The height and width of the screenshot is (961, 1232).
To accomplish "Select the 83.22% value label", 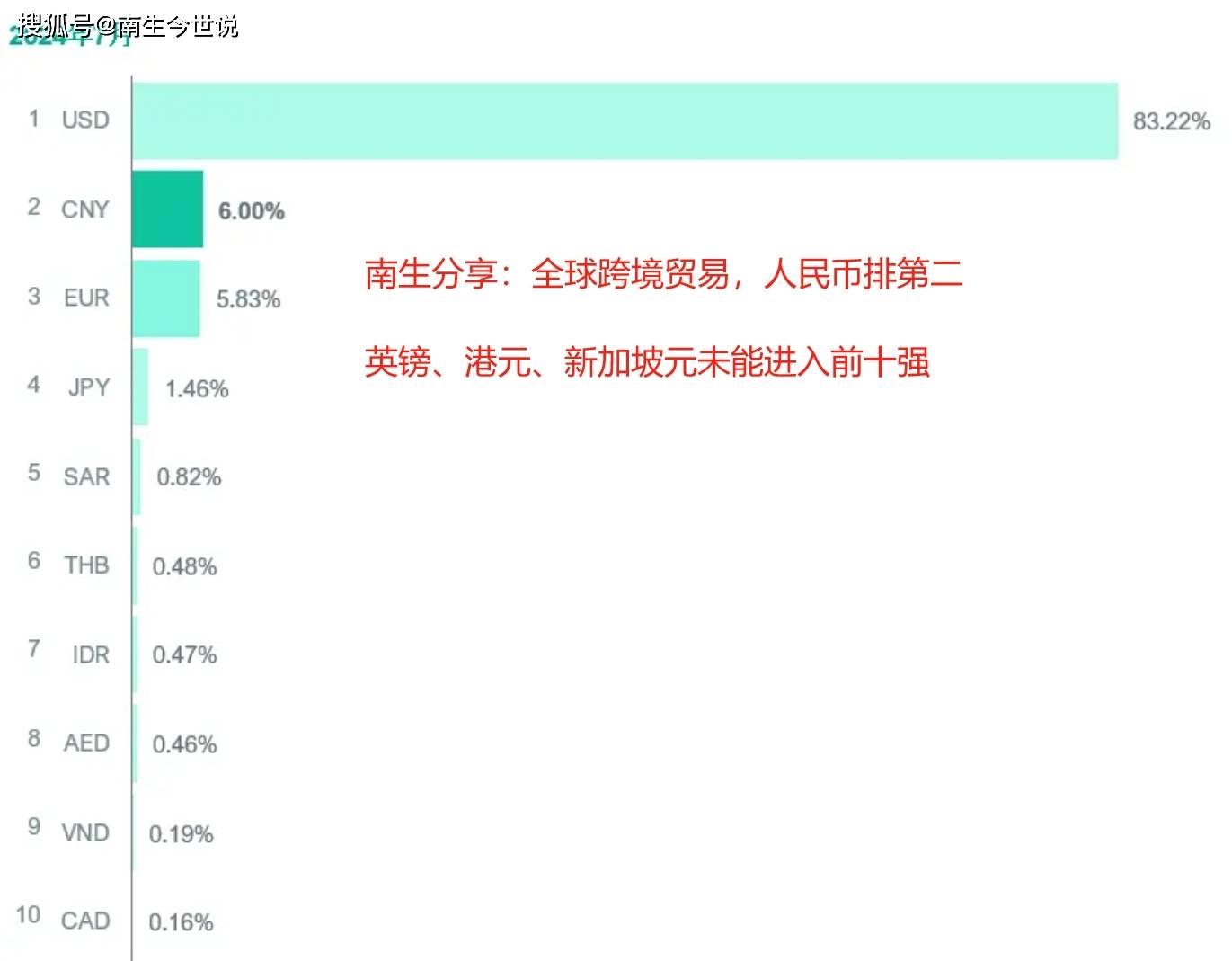I will click(1171, 121).
